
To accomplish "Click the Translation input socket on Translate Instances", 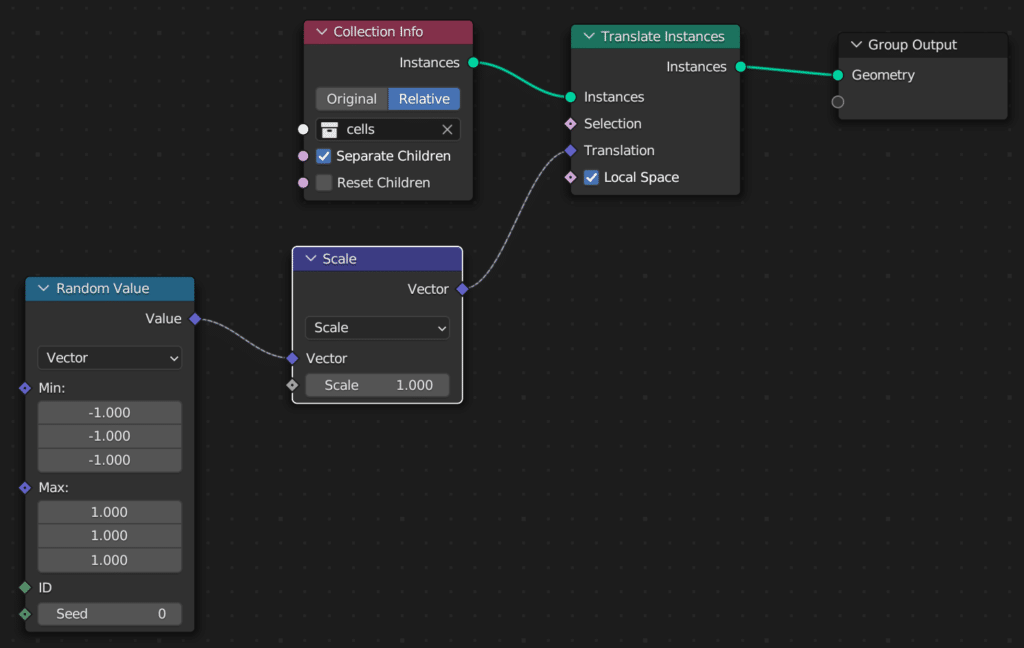I will point(570,151).
